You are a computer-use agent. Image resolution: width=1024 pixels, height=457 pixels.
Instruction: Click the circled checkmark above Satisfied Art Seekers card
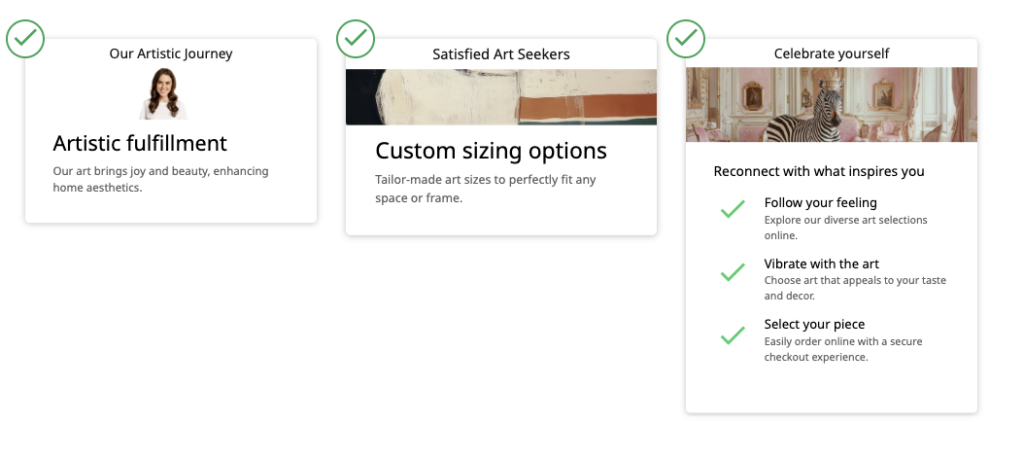pos(355,39)
